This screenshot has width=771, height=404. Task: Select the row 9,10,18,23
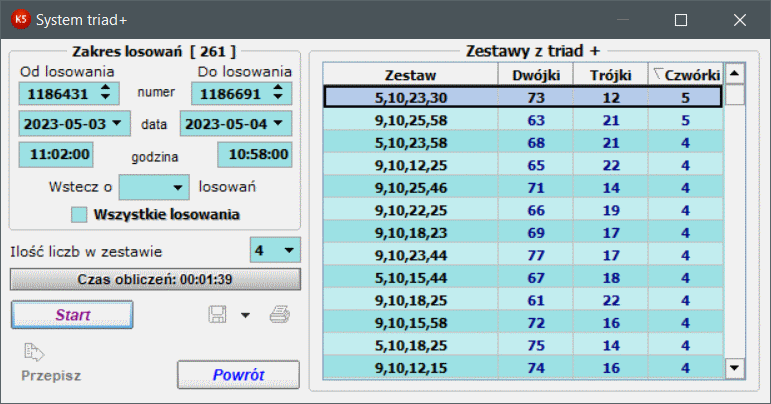tap(523, 232)
